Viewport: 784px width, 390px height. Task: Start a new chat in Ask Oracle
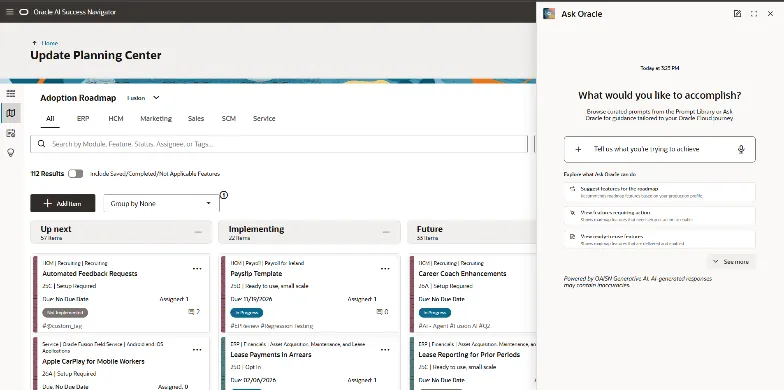pos(737,14)
